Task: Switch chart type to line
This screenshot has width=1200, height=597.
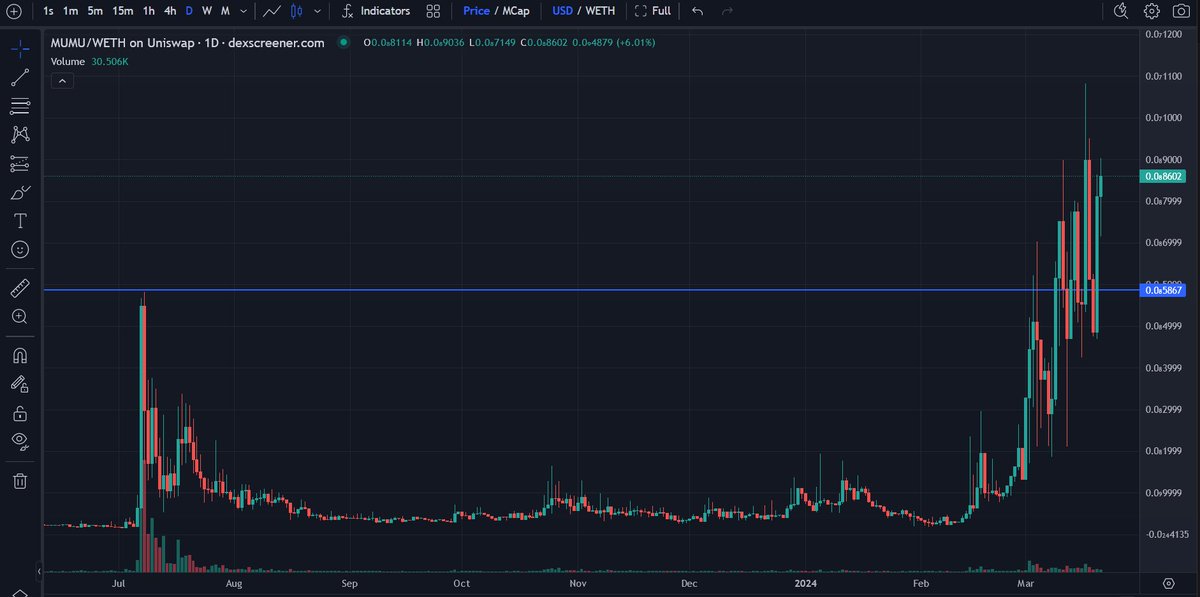Action: [272, 11]
